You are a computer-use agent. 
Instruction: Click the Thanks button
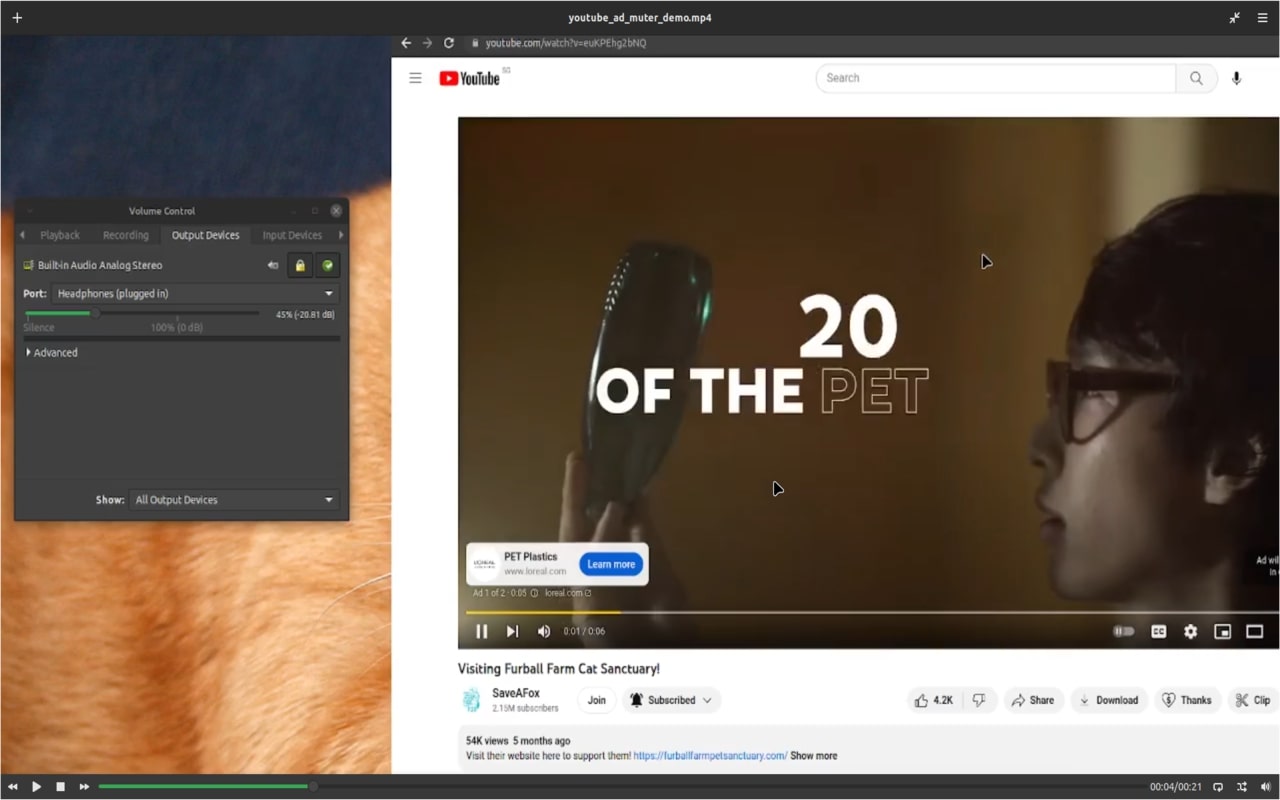[1186, 700]
